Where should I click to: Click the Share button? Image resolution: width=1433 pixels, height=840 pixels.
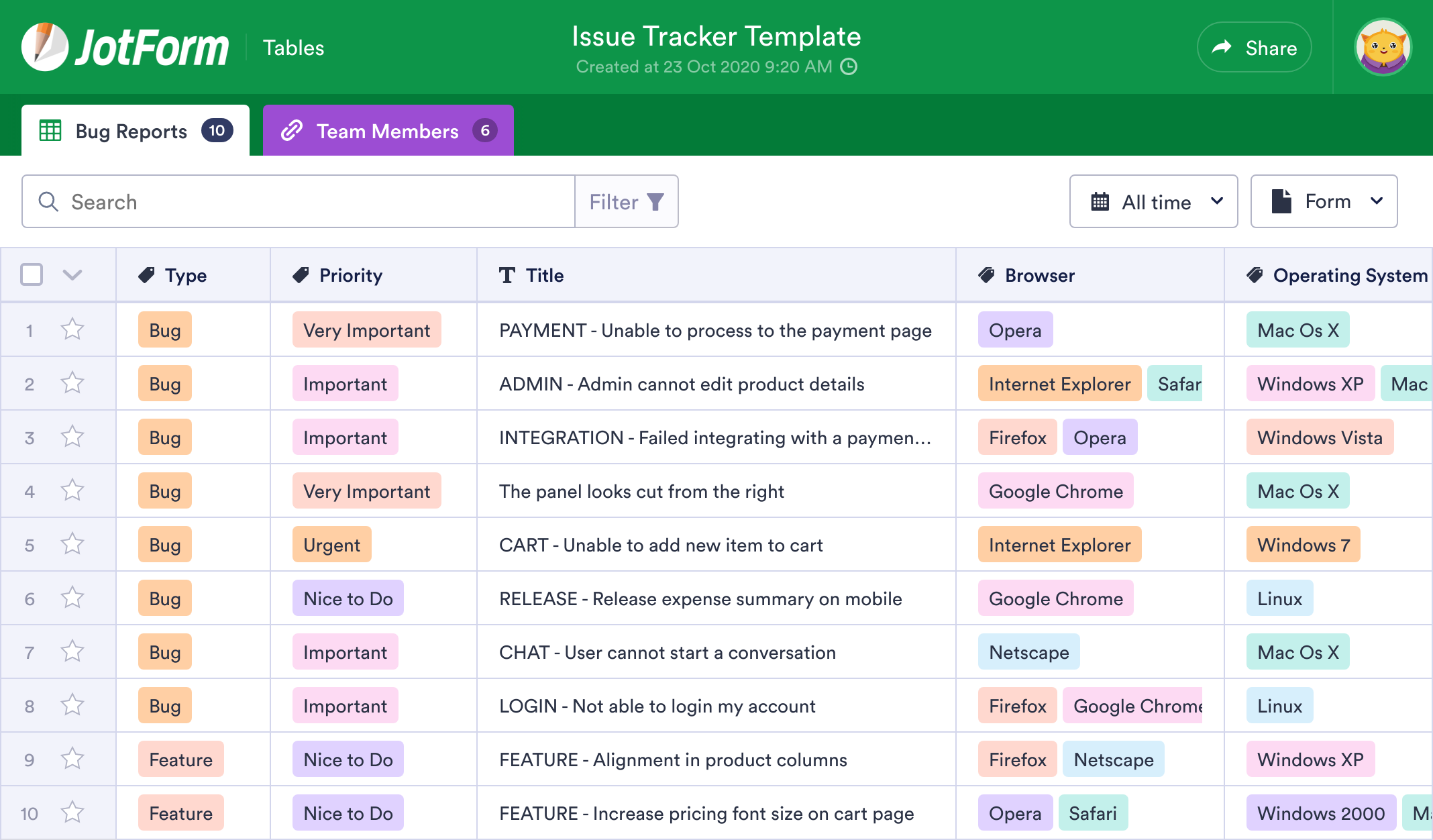(1254, 47)
